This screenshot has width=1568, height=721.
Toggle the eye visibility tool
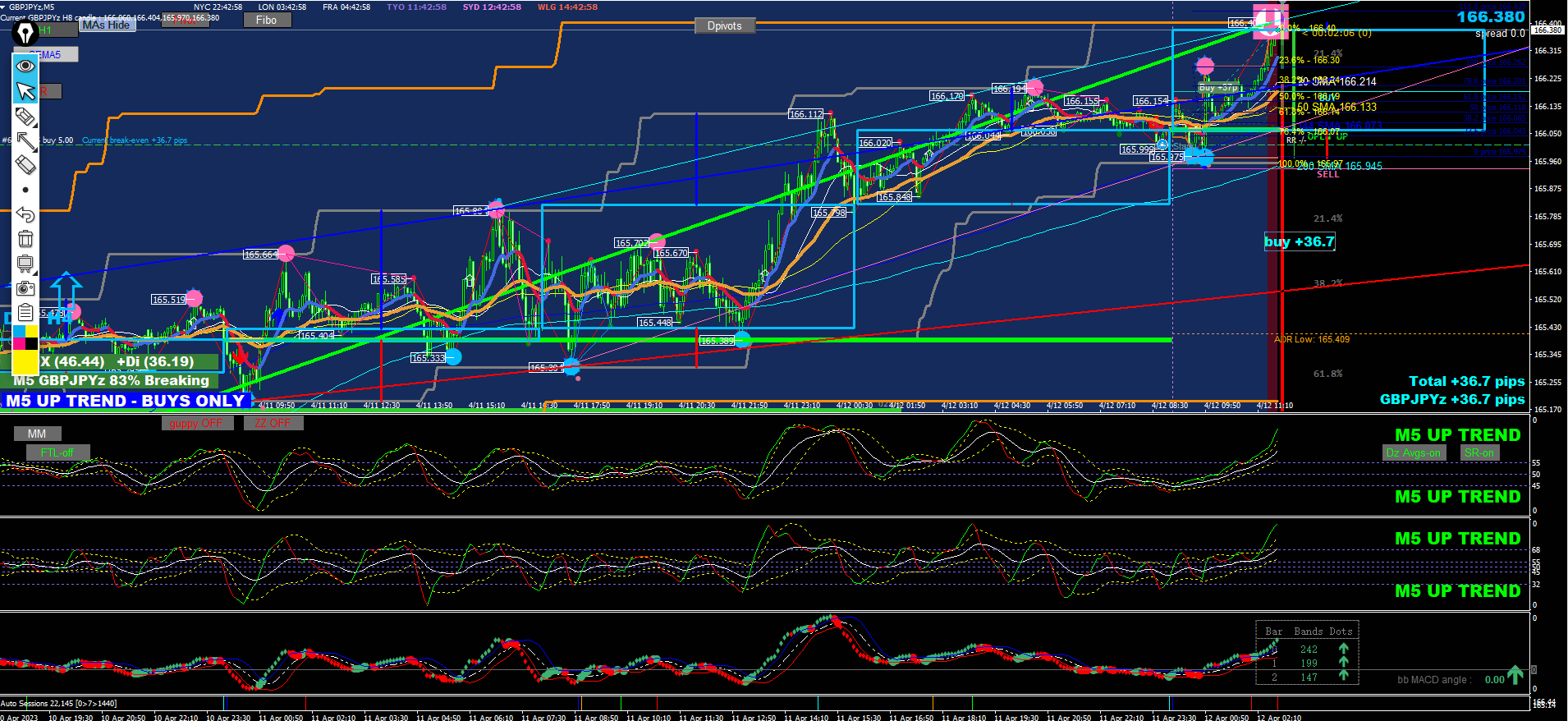[25, 66]
